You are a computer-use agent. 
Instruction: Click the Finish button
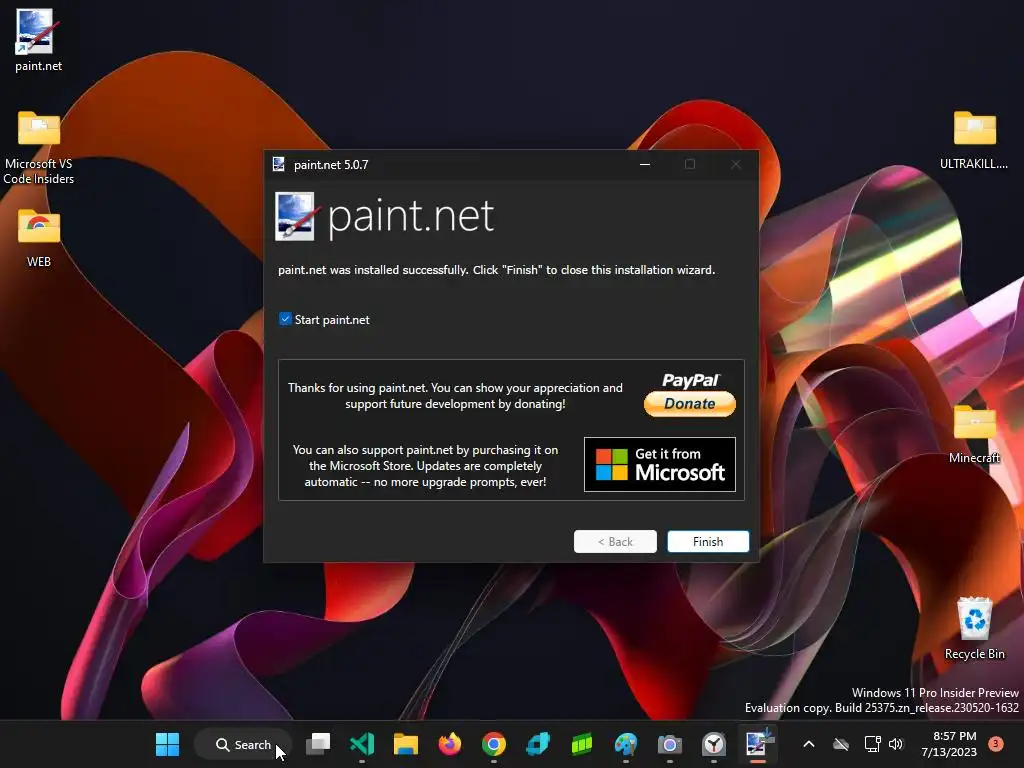click(708, 541)
